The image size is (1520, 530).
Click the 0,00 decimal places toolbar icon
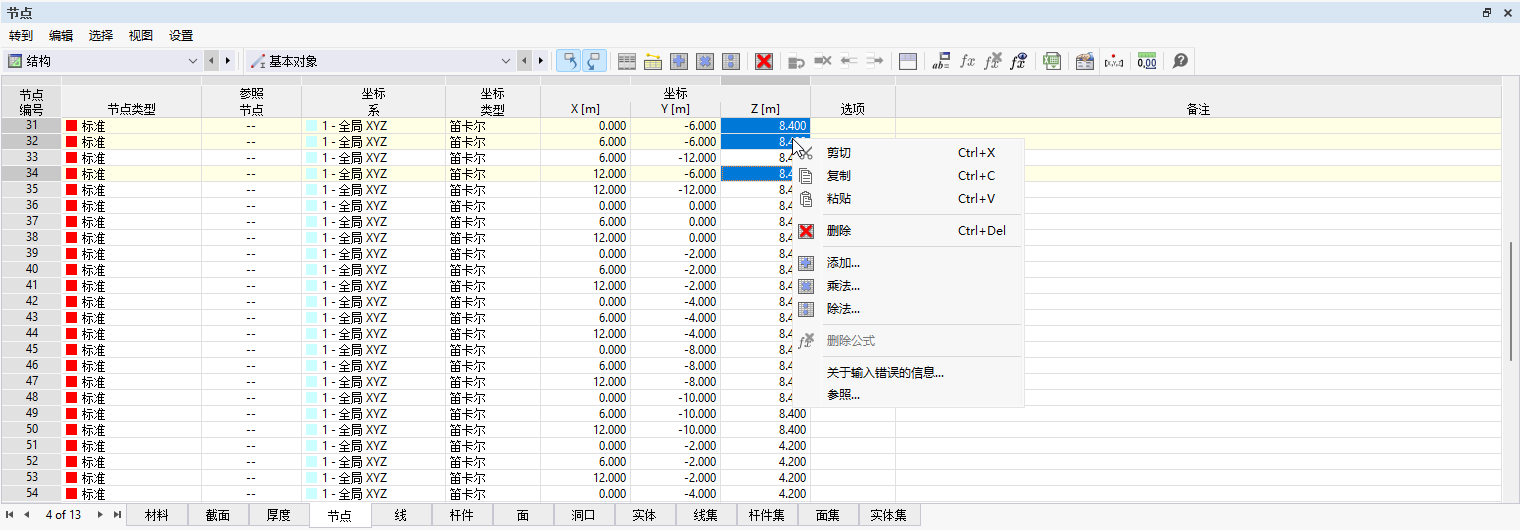pos(1147,61)
